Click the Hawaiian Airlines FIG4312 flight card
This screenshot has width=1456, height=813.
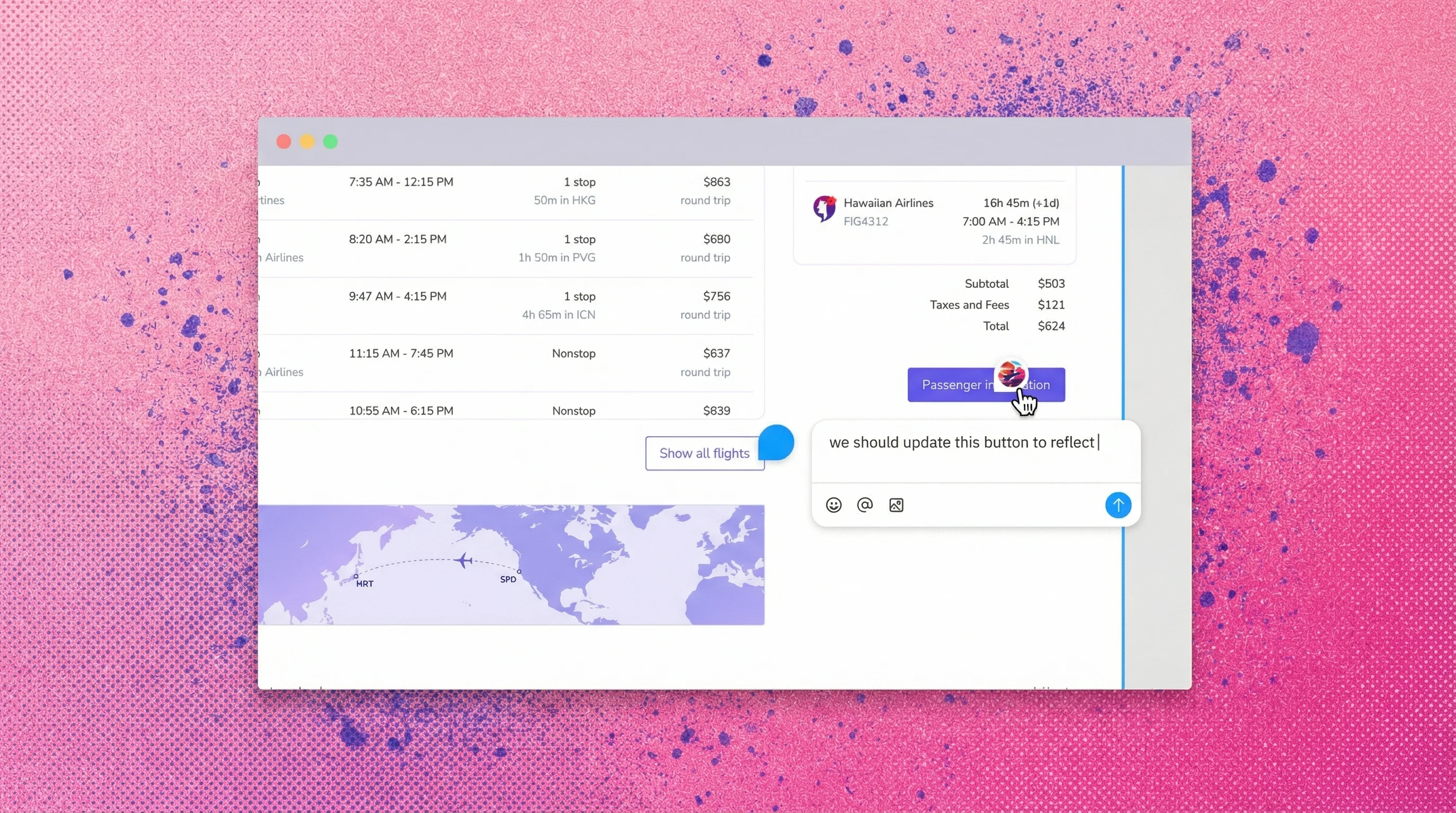click(935, 221)
